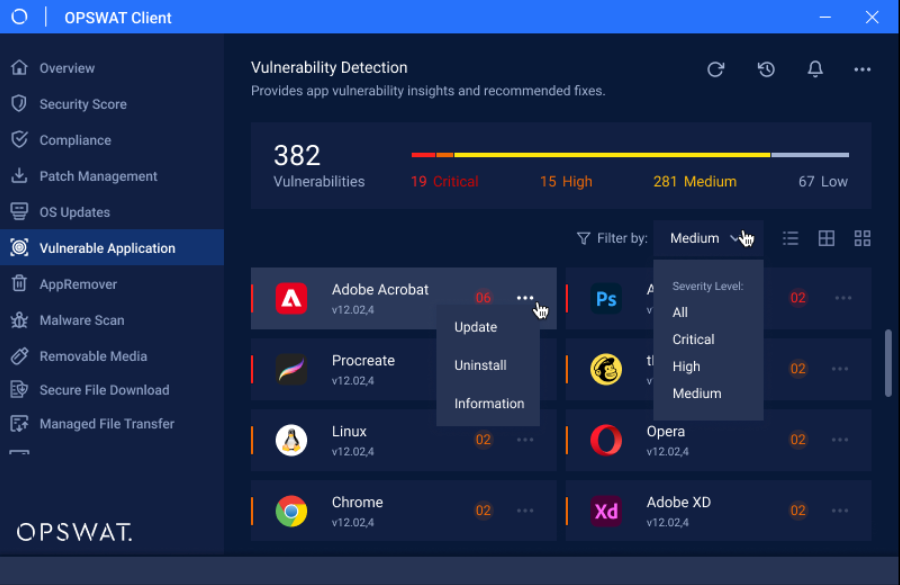This screenshot has width=900, height=585.
Task: Click the Opera 02 vulnerability badge
Action: pyautogui.click(x=798, y=440)
